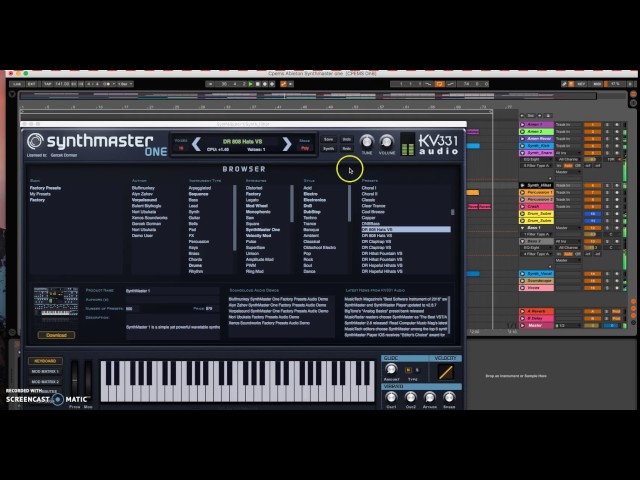Go to previous preset with left arrow
The image size is (640, 480).
click(196, 144)
